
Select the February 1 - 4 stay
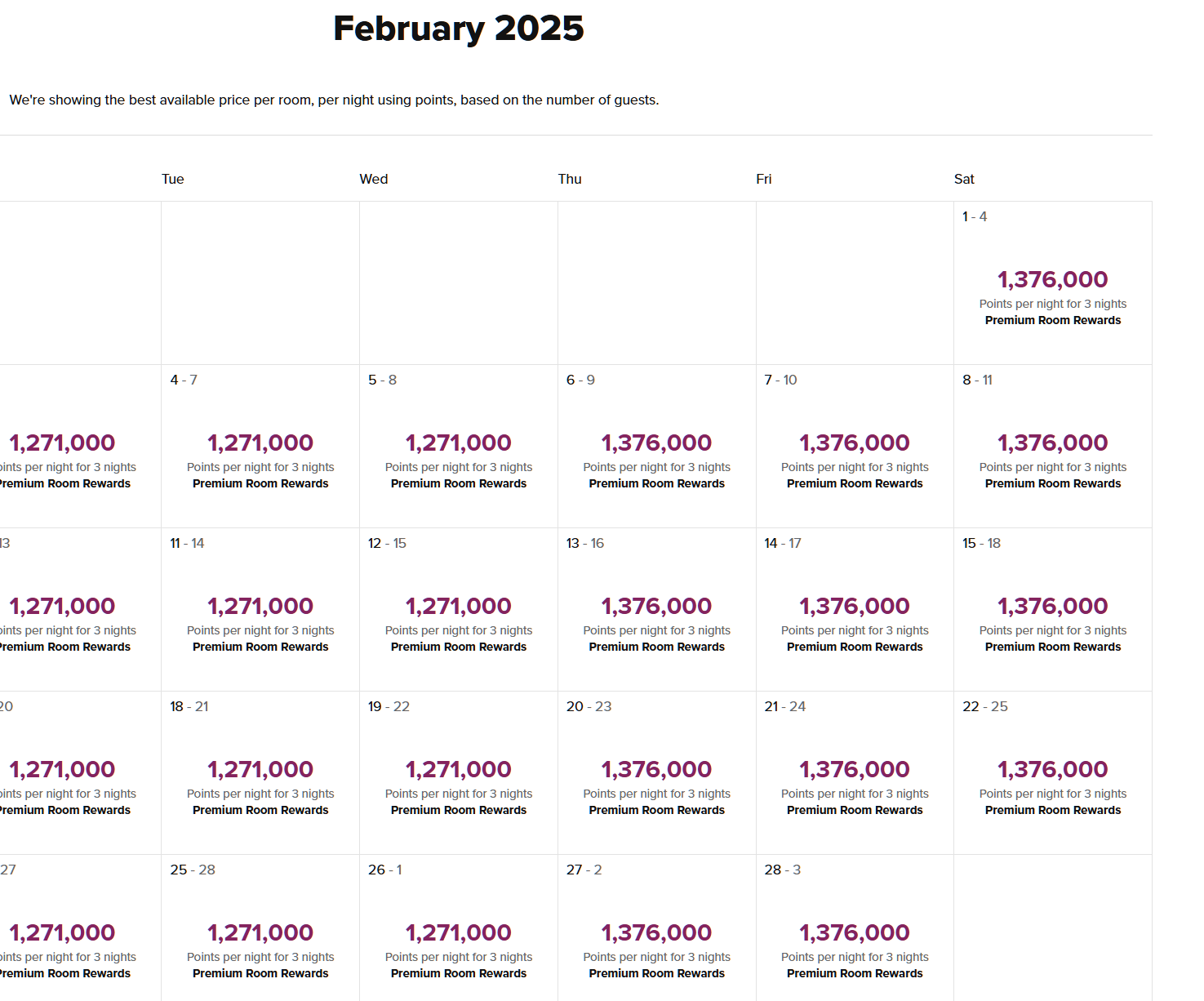click(1053, 283)
